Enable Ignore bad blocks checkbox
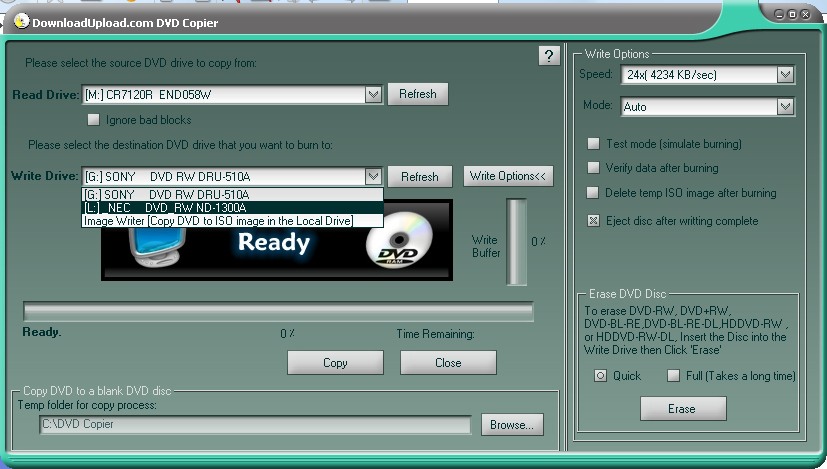 point(93,120)
